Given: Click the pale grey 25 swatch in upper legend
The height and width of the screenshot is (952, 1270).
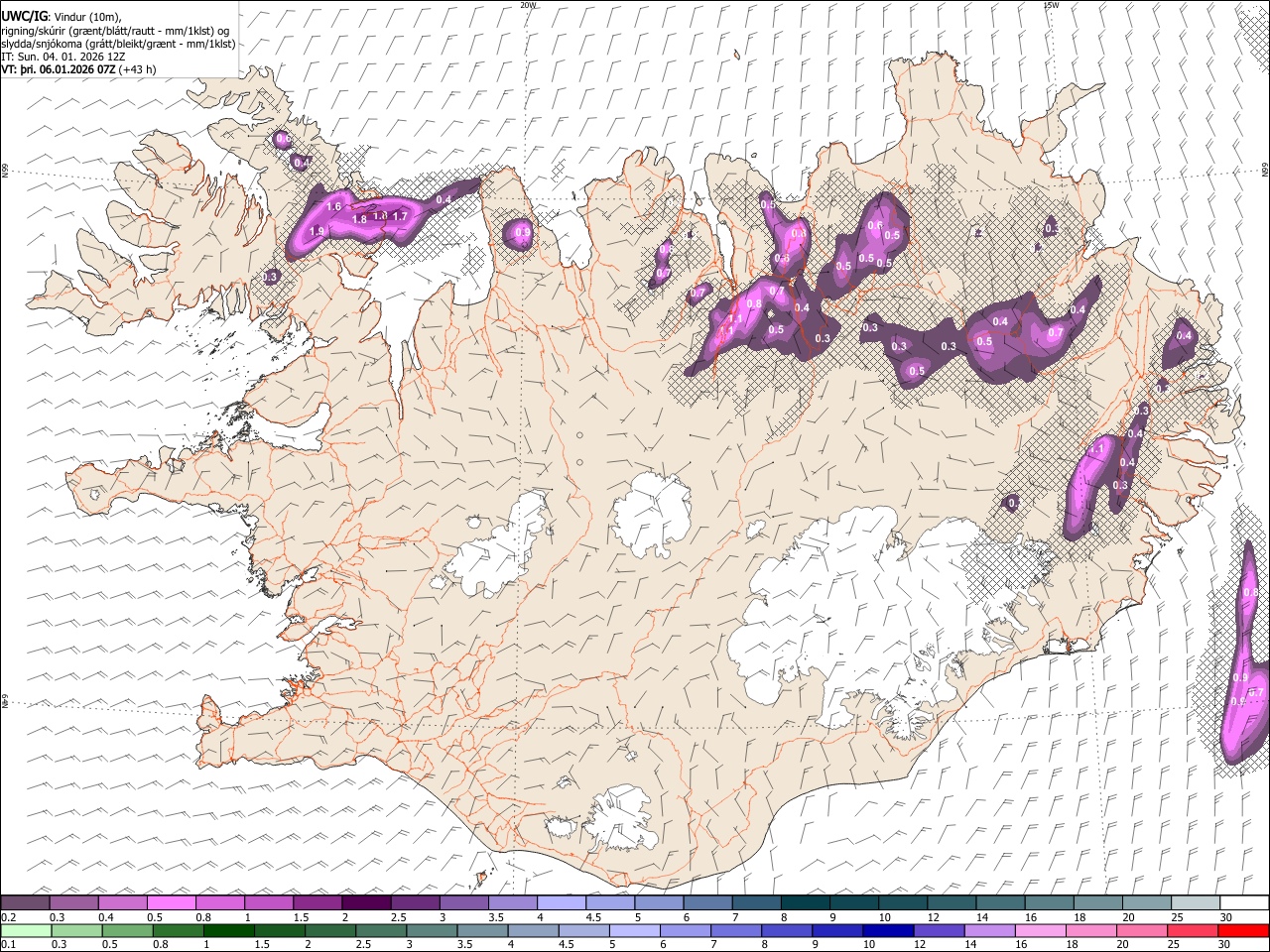Looking at the screenshot, I should [1196, 902].
